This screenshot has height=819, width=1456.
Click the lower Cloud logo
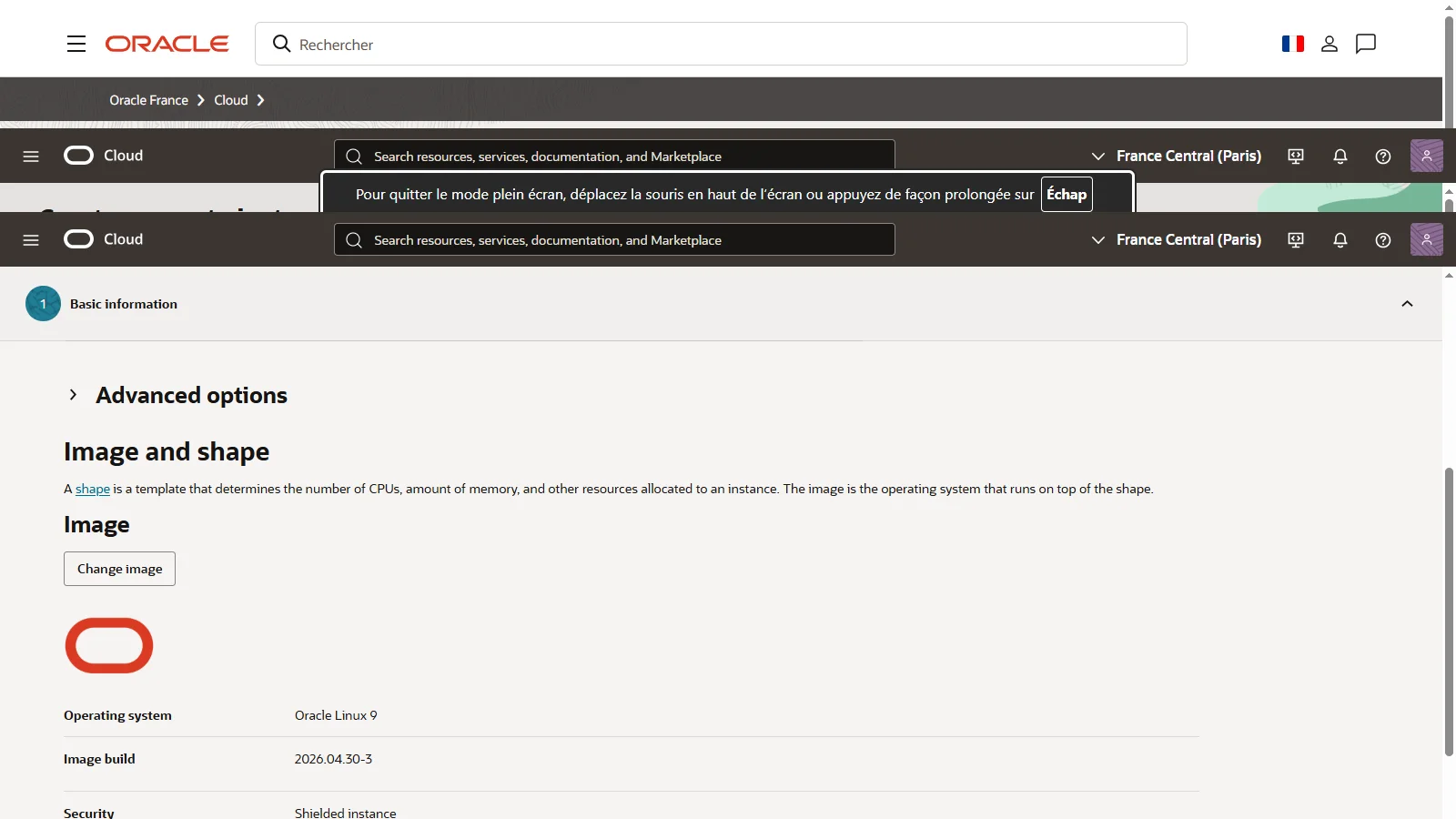click(x=104, y=239)
